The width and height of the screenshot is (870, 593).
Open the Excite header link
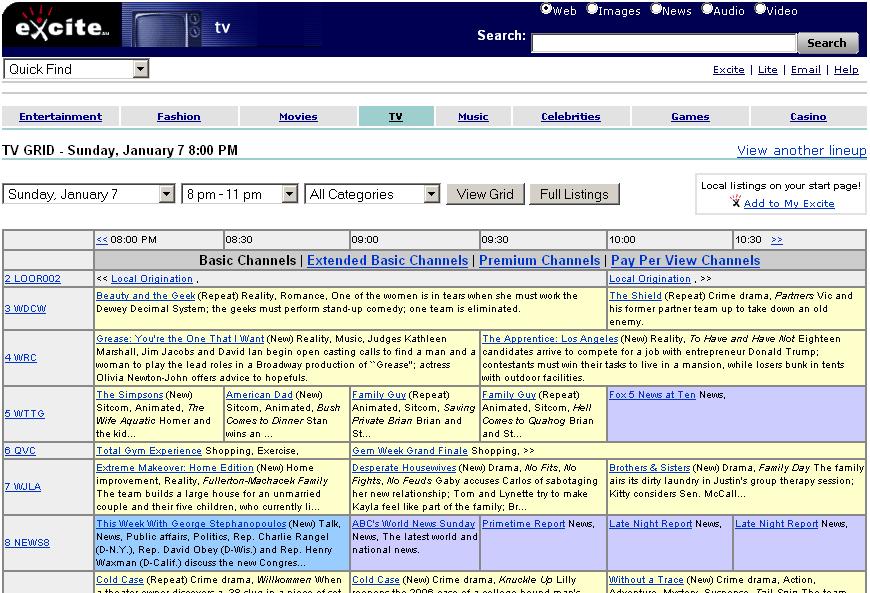[x=729, y=69]
